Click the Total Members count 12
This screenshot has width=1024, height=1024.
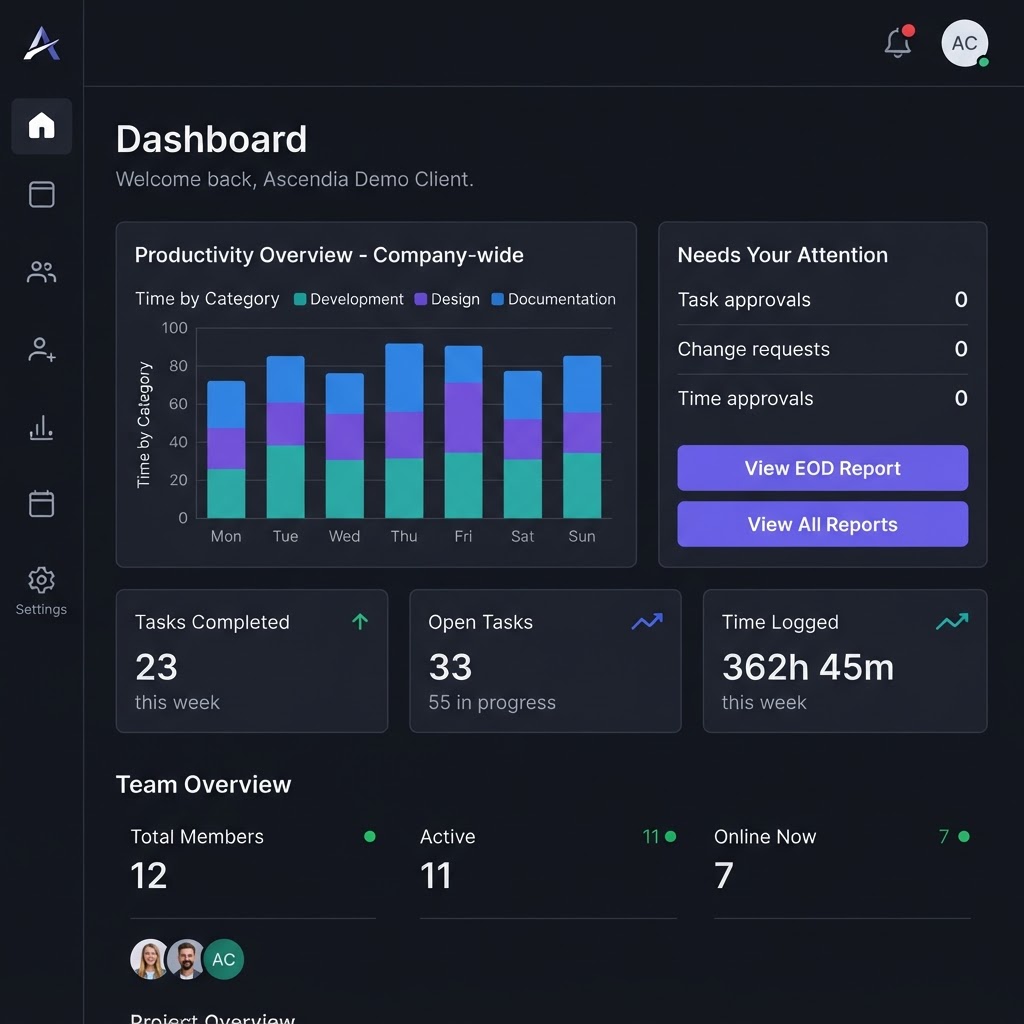(x=149, y=875)
